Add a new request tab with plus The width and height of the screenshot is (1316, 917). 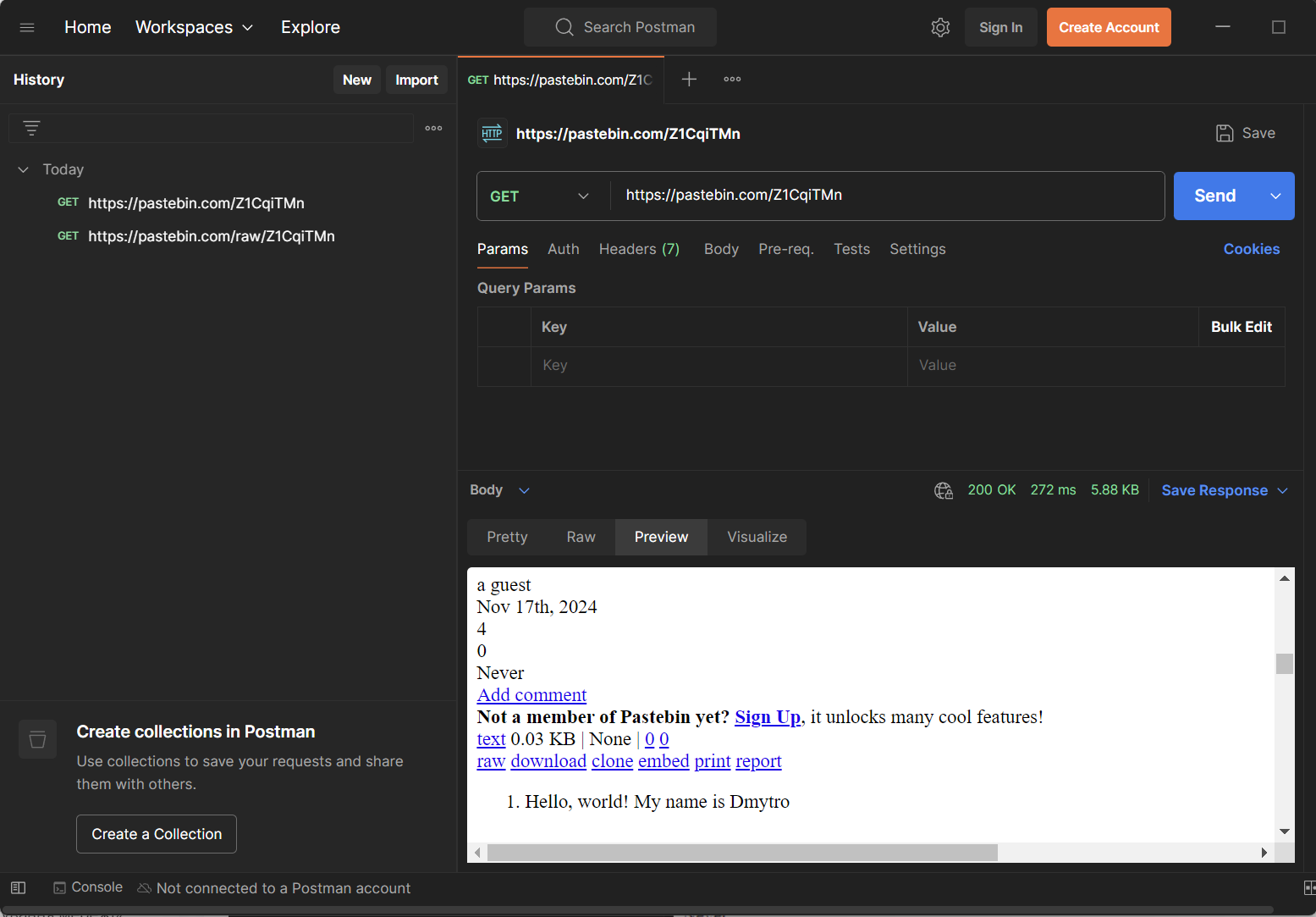coord(689,79)
